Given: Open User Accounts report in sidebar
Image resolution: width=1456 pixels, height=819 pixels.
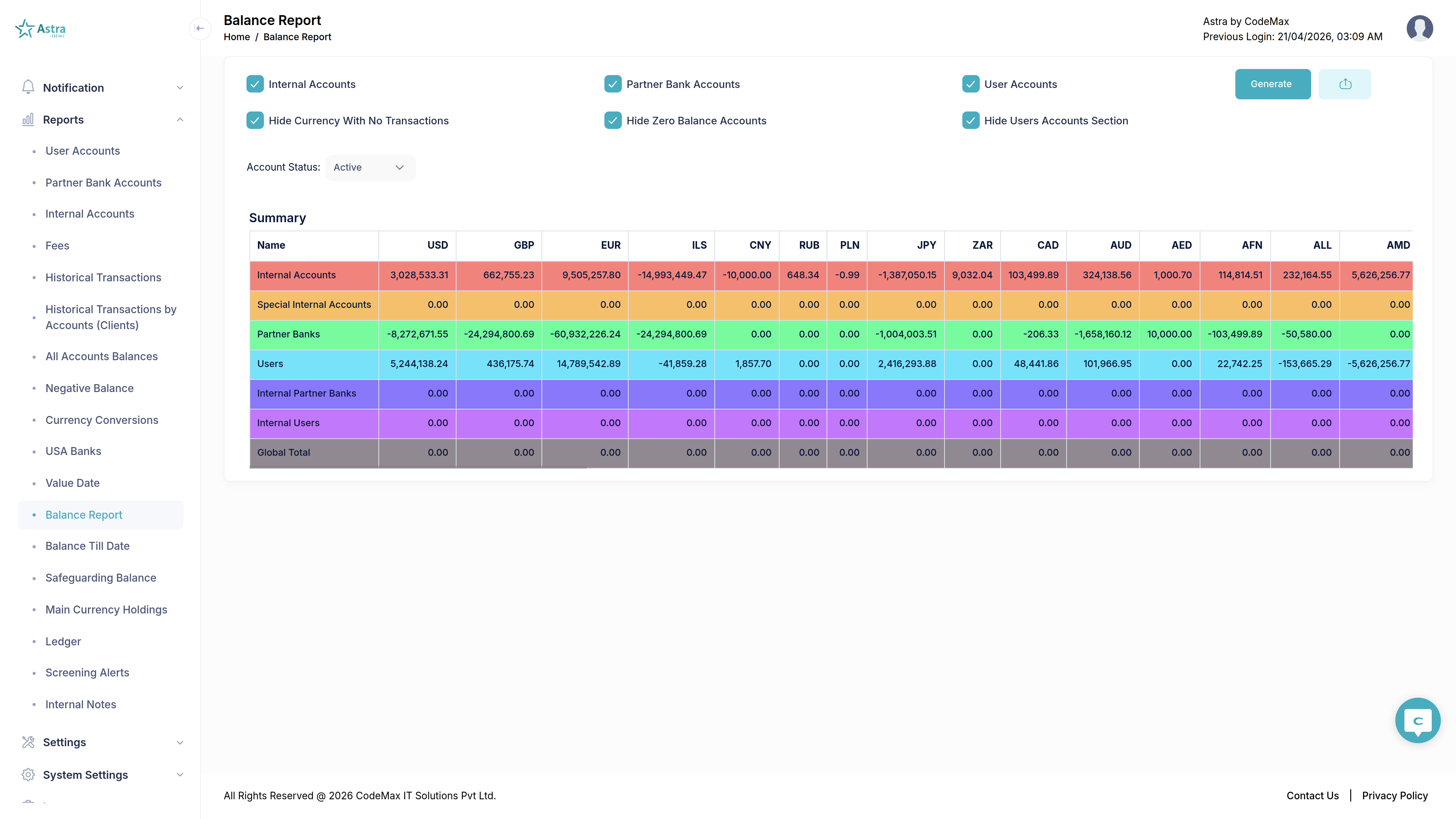Looking at the screenshot, I should pos(83,151).
